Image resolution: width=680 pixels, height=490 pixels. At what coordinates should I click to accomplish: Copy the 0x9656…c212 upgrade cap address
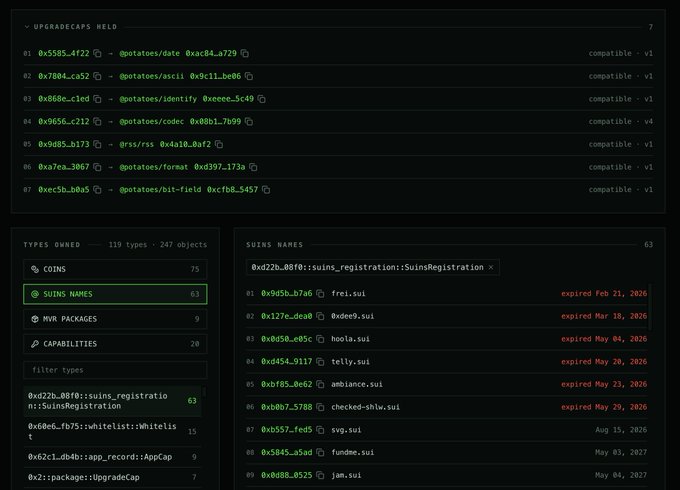[x=98, y=122]
